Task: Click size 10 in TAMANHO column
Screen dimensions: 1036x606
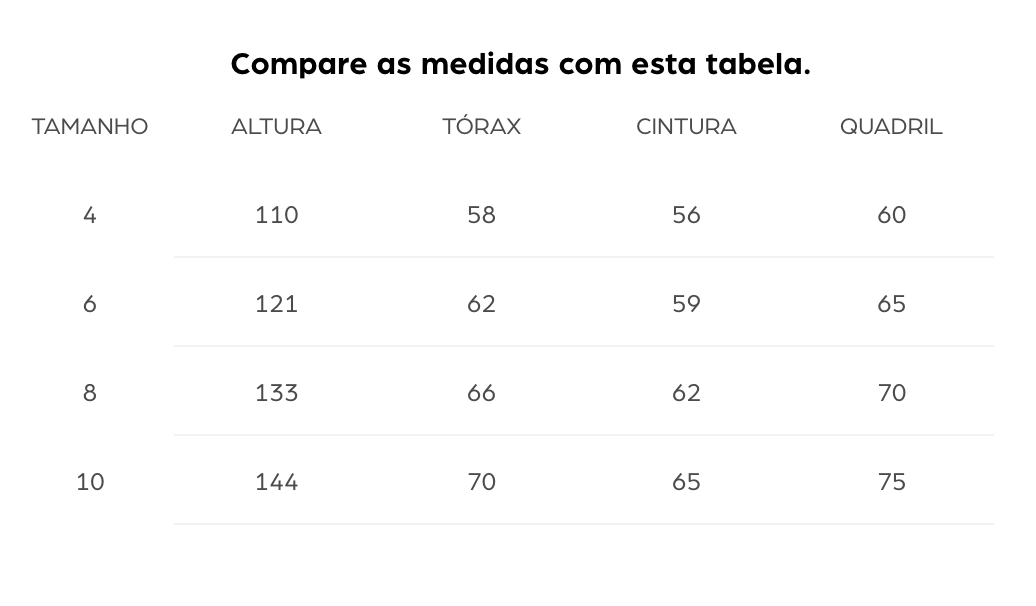Action: pos(90,482)
